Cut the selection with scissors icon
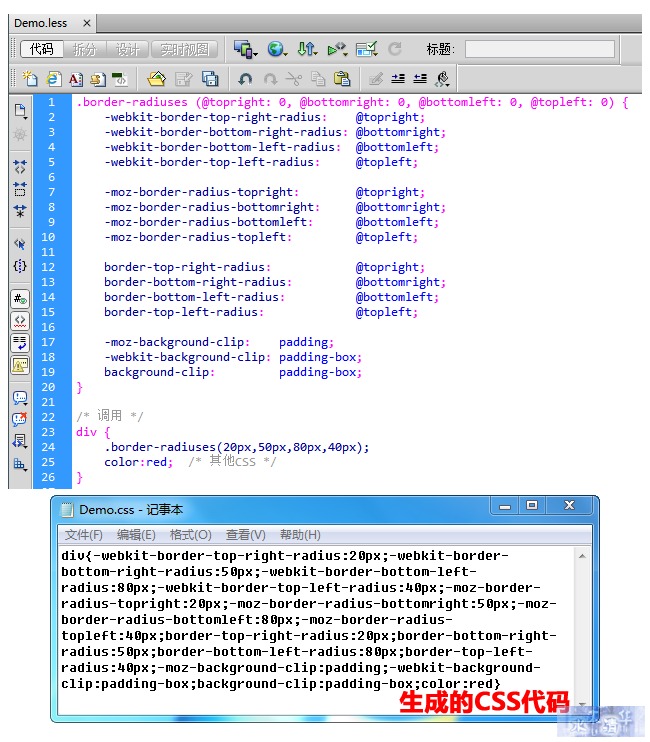The height and width of the screenshot is (742, 650). coord(294,79)
